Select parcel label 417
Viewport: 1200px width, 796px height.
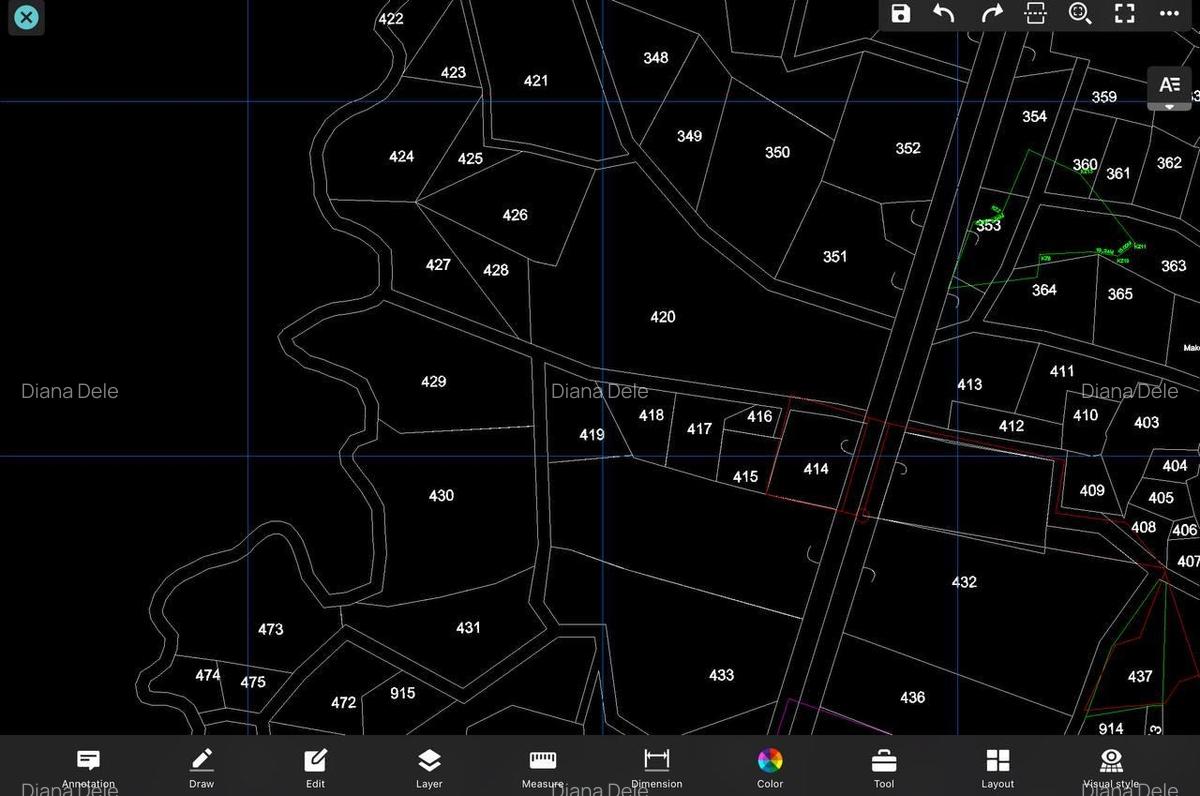[699, 429]
